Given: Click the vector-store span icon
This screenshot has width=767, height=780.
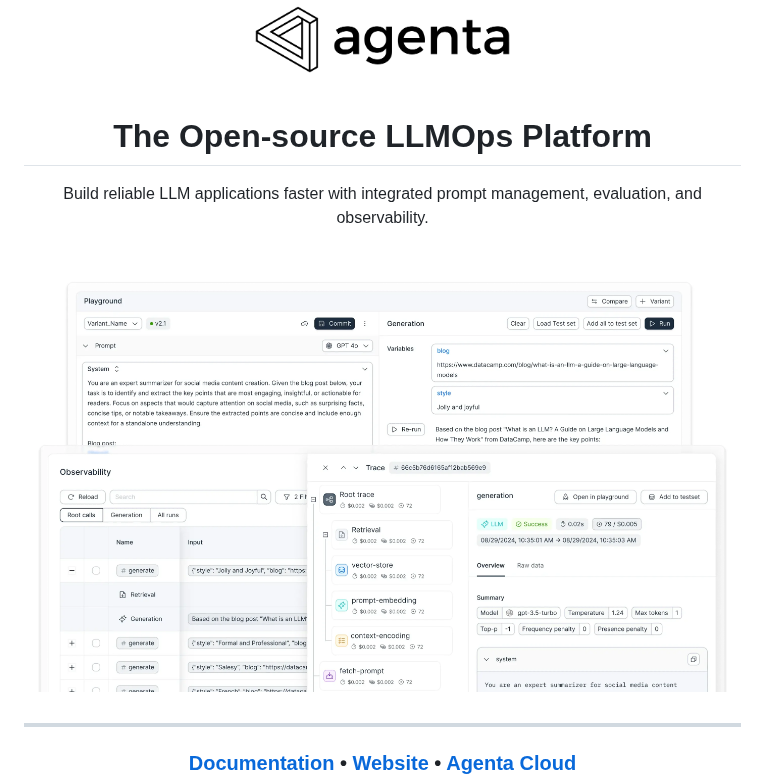Looking at the screenshot, I should coord(342,570).
